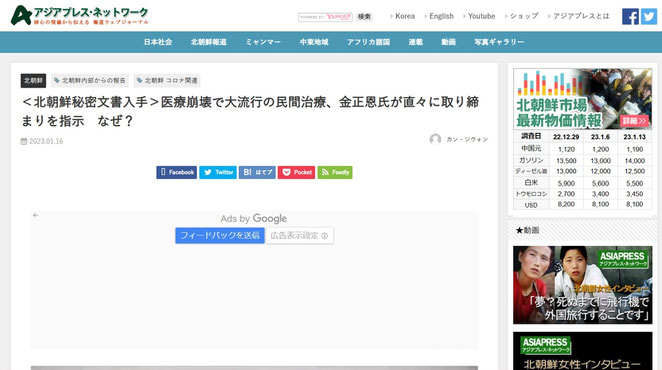
Task: Select the 北朝鮮内部からの報告 tag
Action: click(90, 80)
